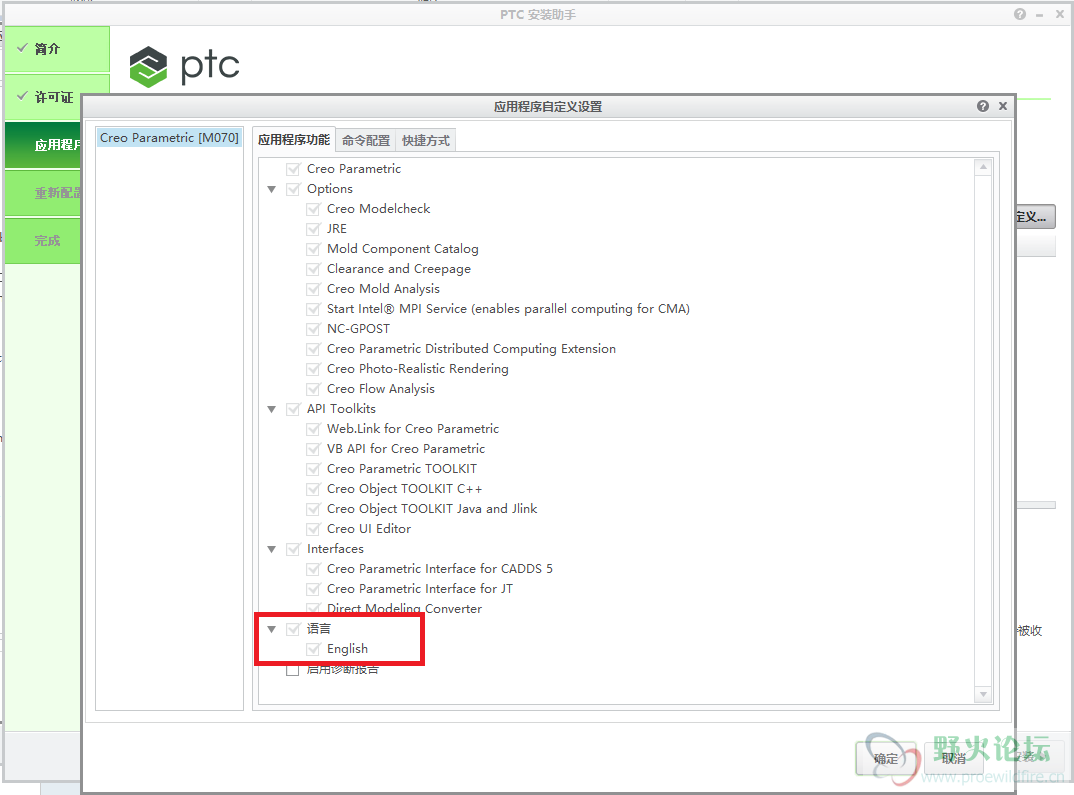Collapse the Options tree group
Image resolution: width=1074 pixels, height=795 pixels.
click(272, 189)
